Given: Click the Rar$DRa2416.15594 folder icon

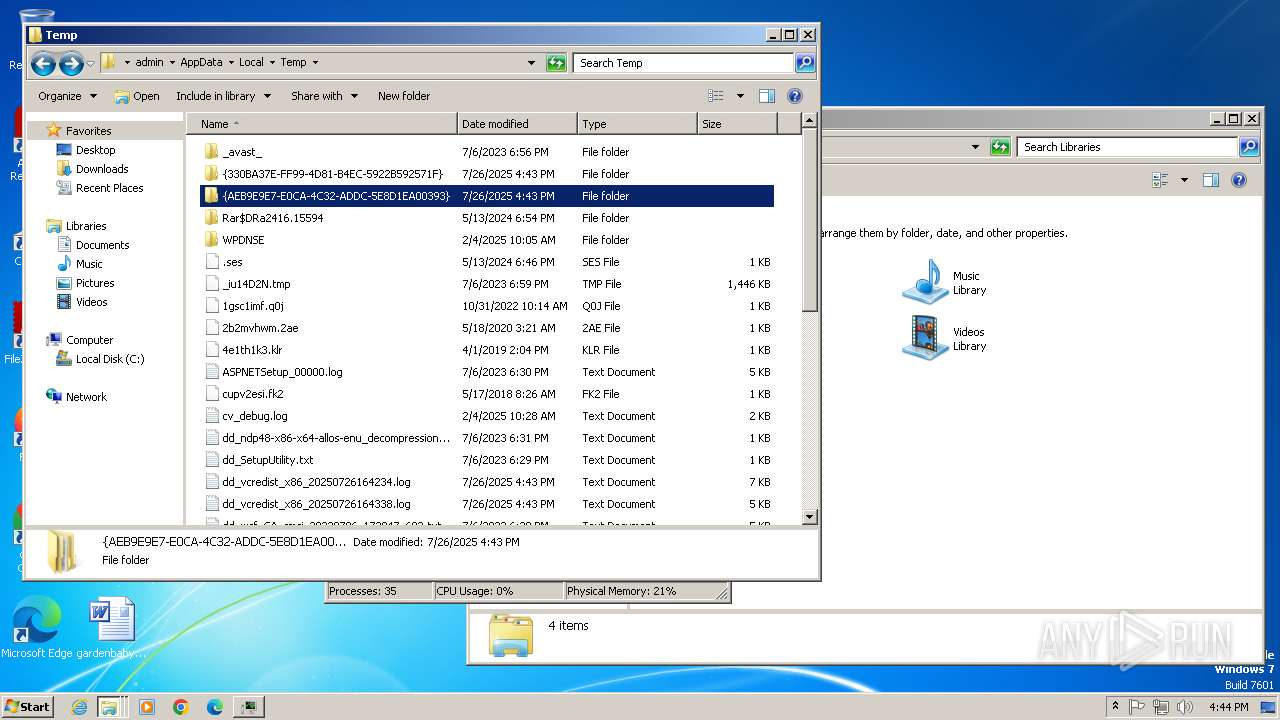Looking at the screenshot, I should (211, 218).
